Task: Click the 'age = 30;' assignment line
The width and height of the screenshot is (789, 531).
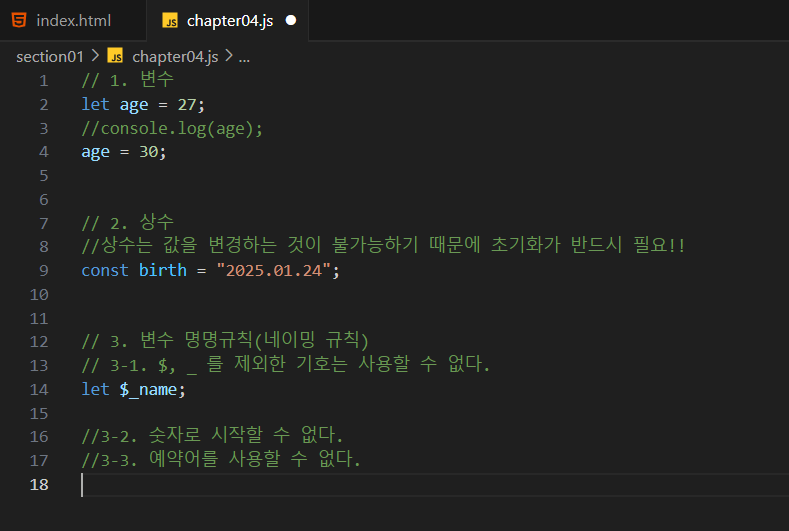Action: [x=124, y=152]
